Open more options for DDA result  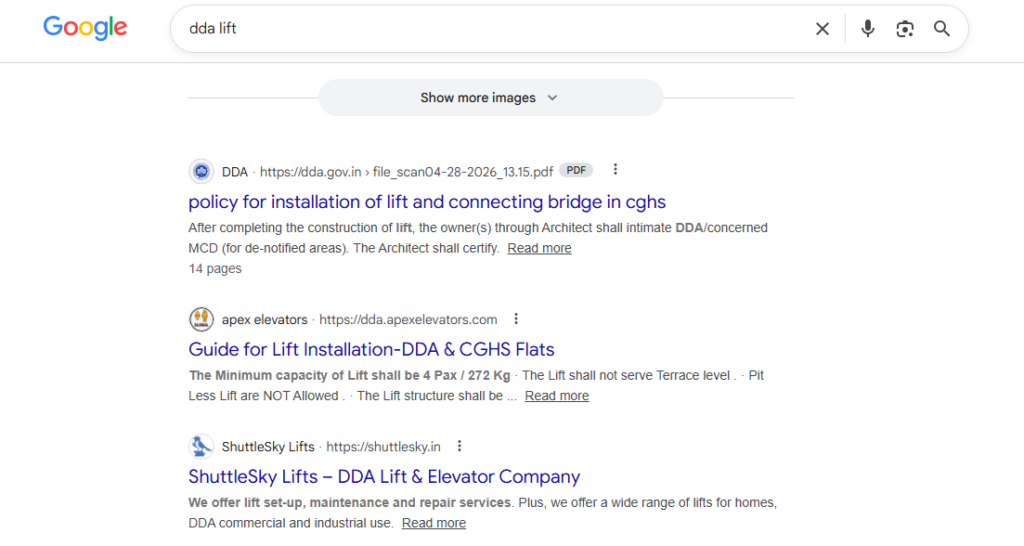pyautogui.click(x=615, y=170)
